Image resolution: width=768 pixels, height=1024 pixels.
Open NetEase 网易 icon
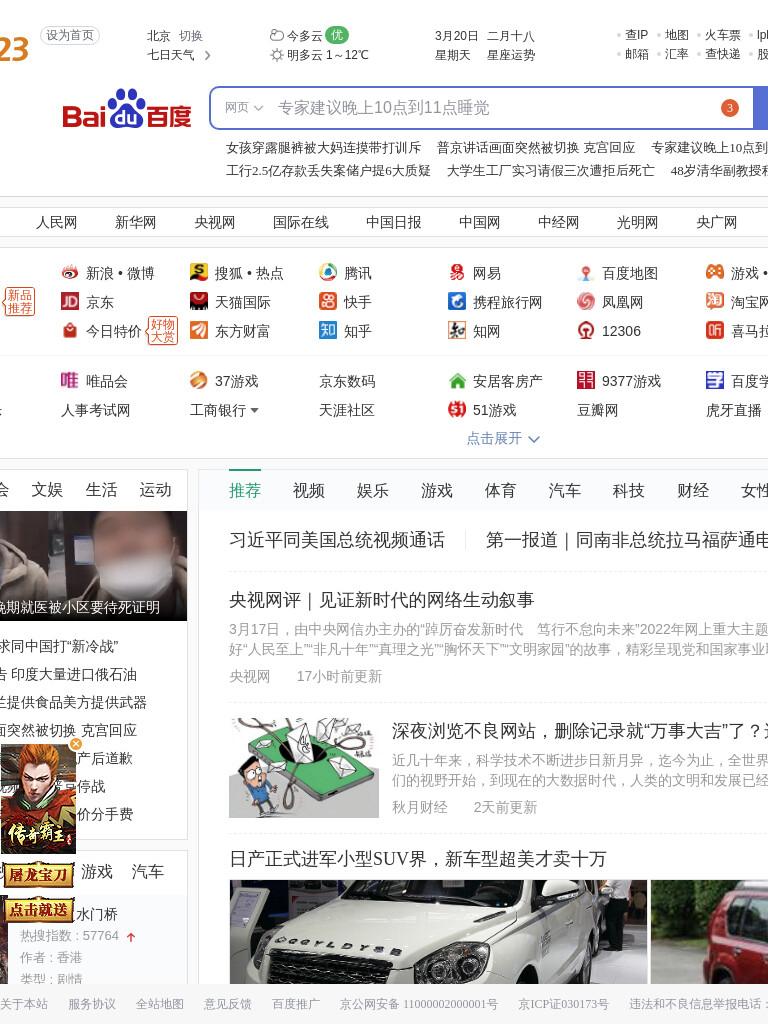pos(457,272)
